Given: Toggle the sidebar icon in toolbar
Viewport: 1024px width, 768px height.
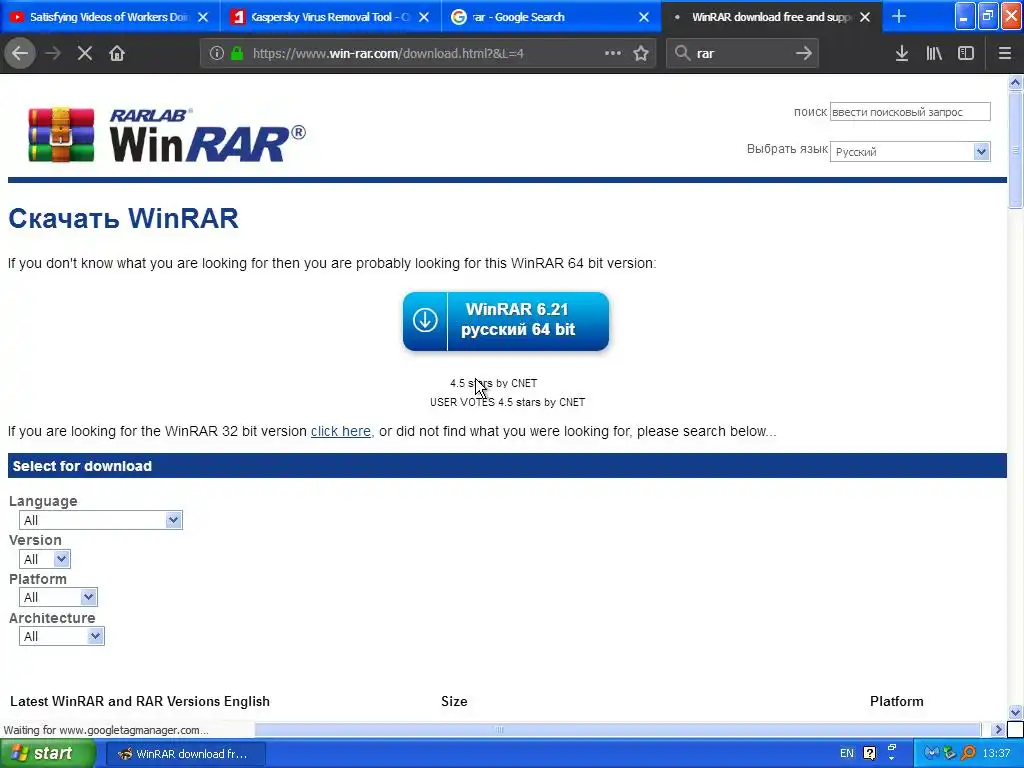Looking at the screenshot, I should pyautogui.click(x=966, y=54).
